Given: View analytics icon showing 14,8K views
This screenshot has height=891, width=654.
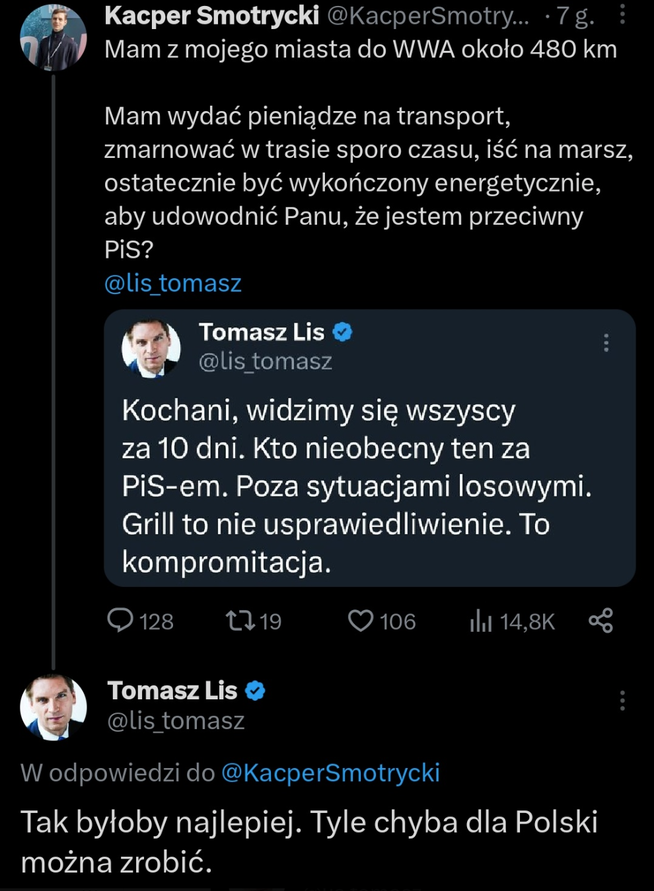Looking at the screenshot, I should point(481,621).
